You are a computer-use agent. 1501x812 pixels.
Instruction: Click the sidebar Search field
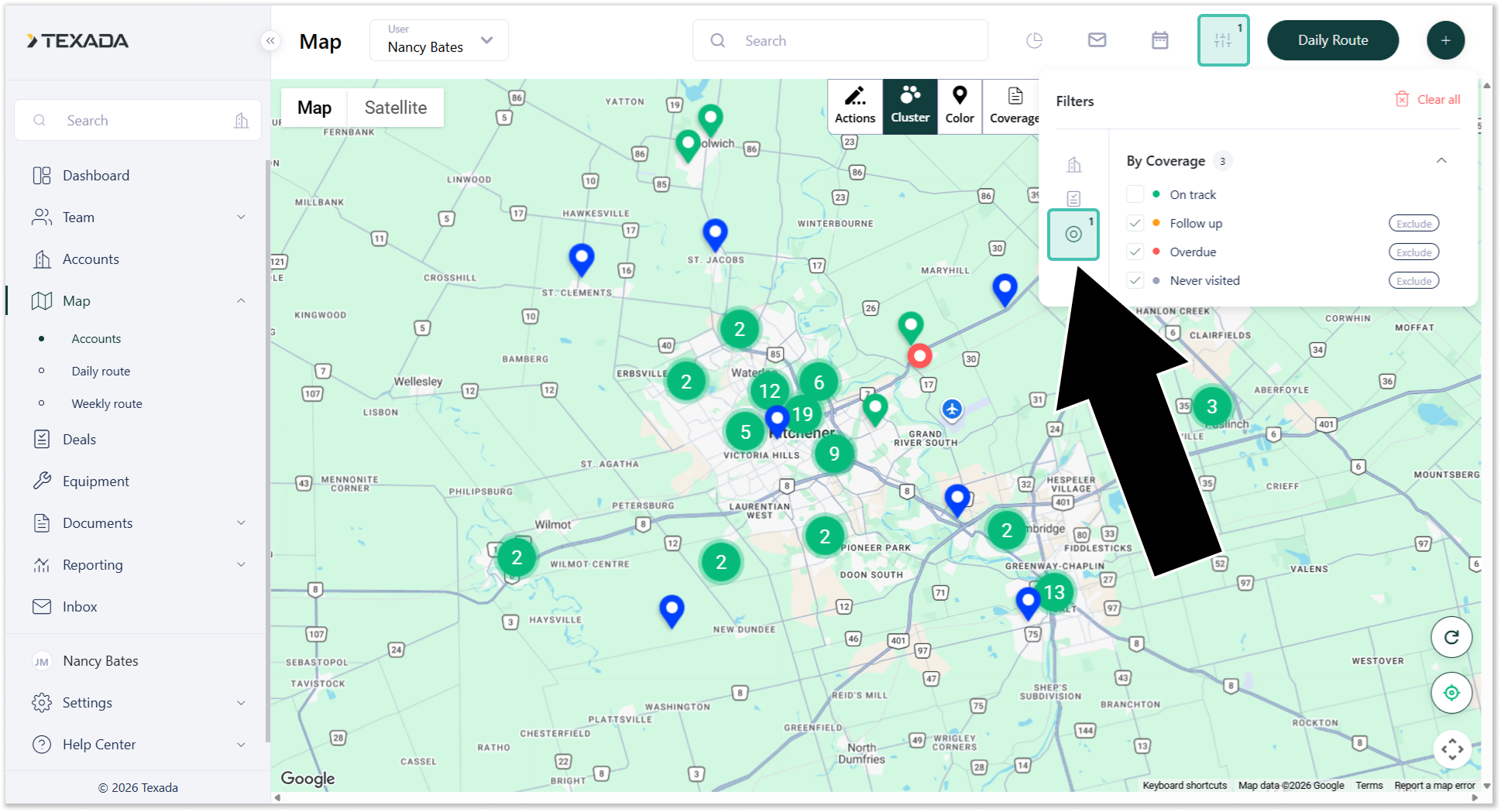pyautogui.click(x=138, y=121)
